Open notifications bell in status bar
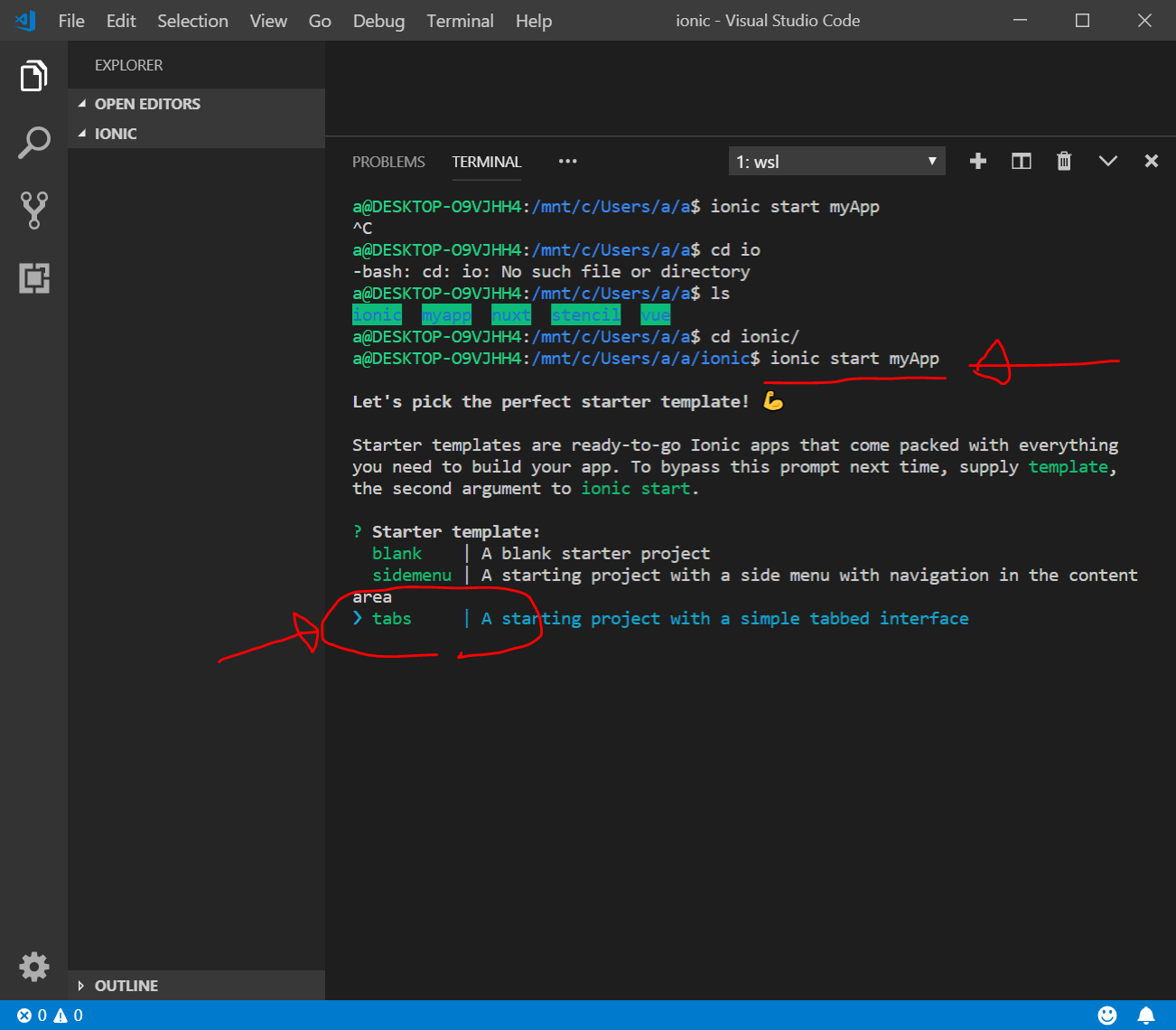 pos(1145,1015)
